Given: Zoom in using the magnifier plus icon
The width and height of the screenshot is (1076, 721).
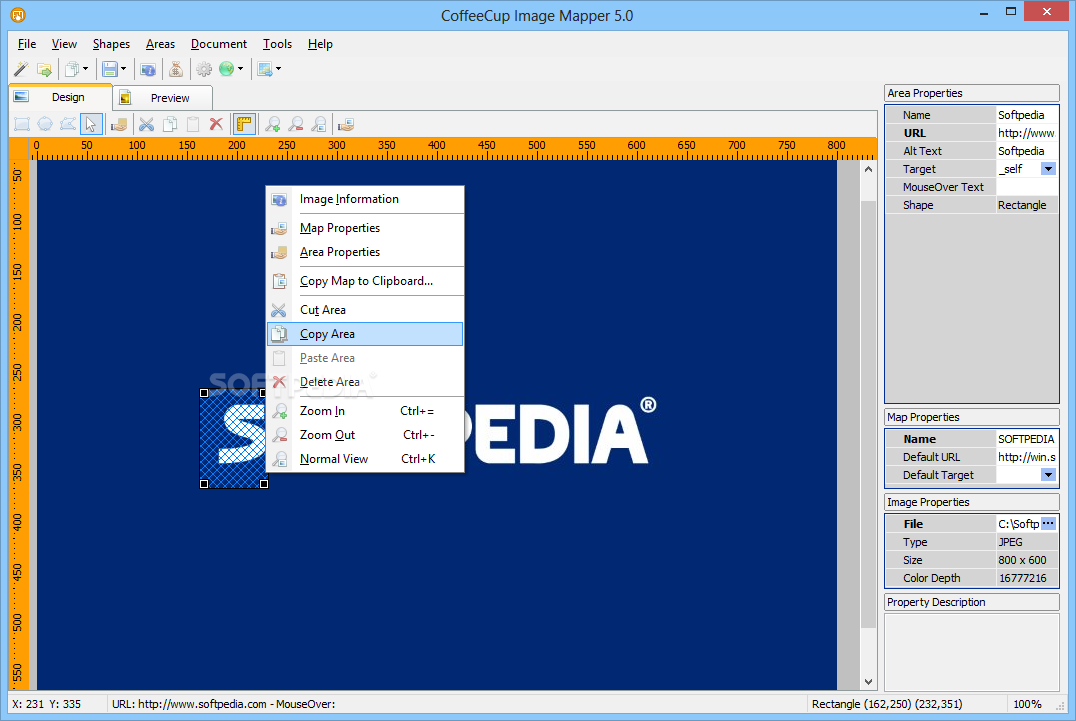Looking at the screenshot, I should pos(272,124).
